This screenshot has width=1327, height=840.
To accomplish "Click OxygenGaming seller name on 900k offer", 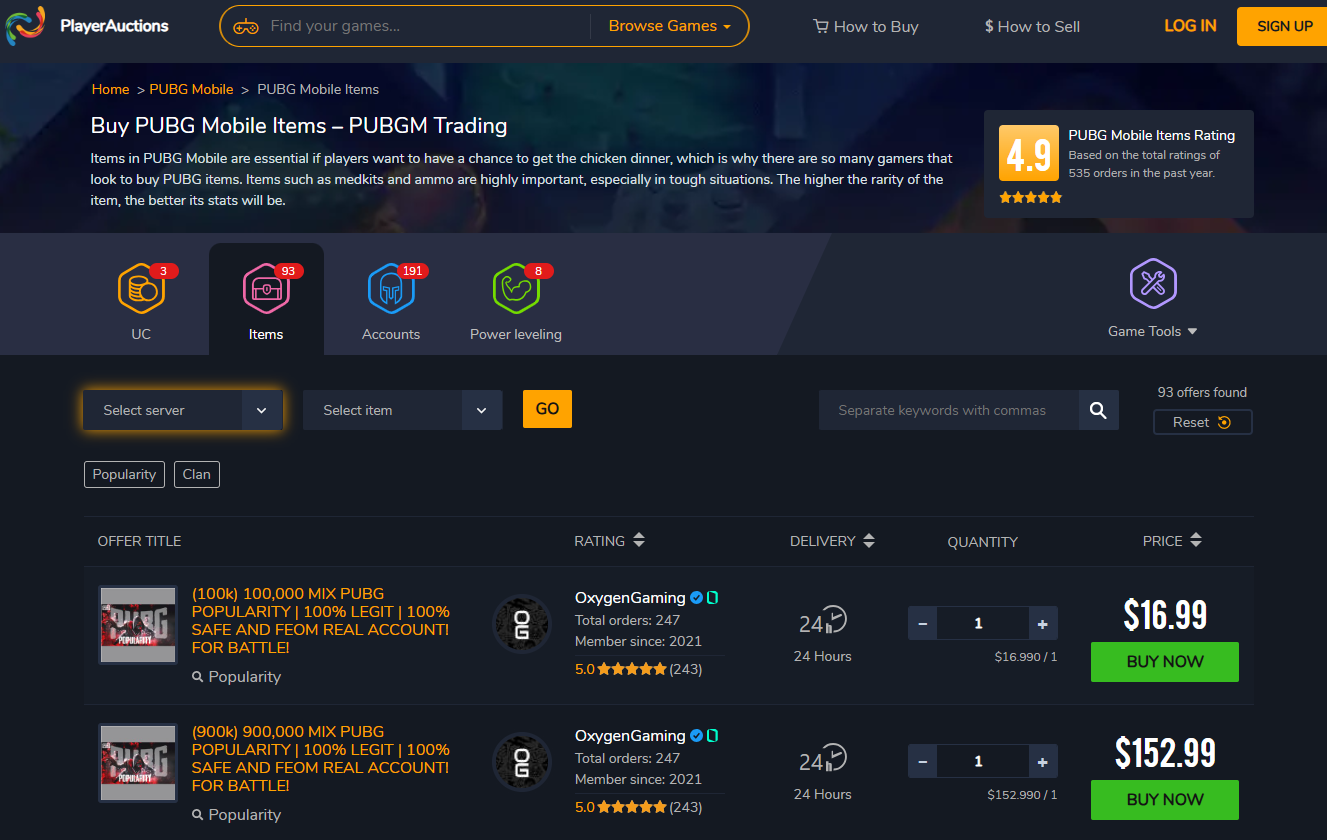I will pyautogui.click(x=630, y=736).
